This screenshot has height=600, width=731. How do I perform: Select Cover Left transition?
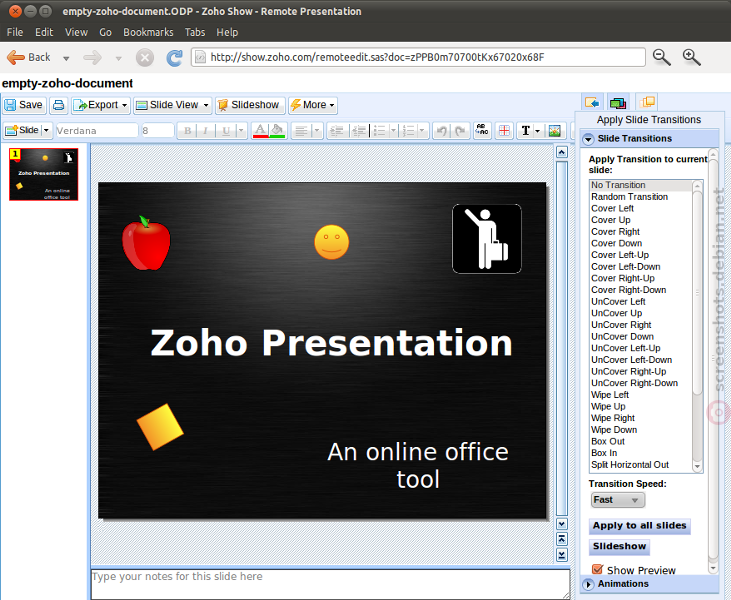tap(641, 208)
